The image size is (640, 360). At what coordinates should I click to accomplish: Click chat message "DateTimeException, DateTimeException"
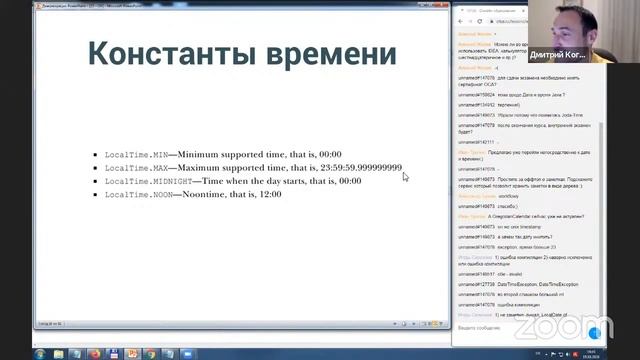coord(538,284)
